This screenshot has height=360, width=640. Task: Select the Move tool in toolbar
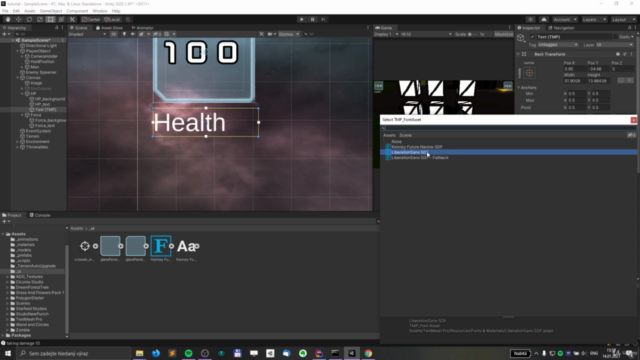(x=18, y=19)
